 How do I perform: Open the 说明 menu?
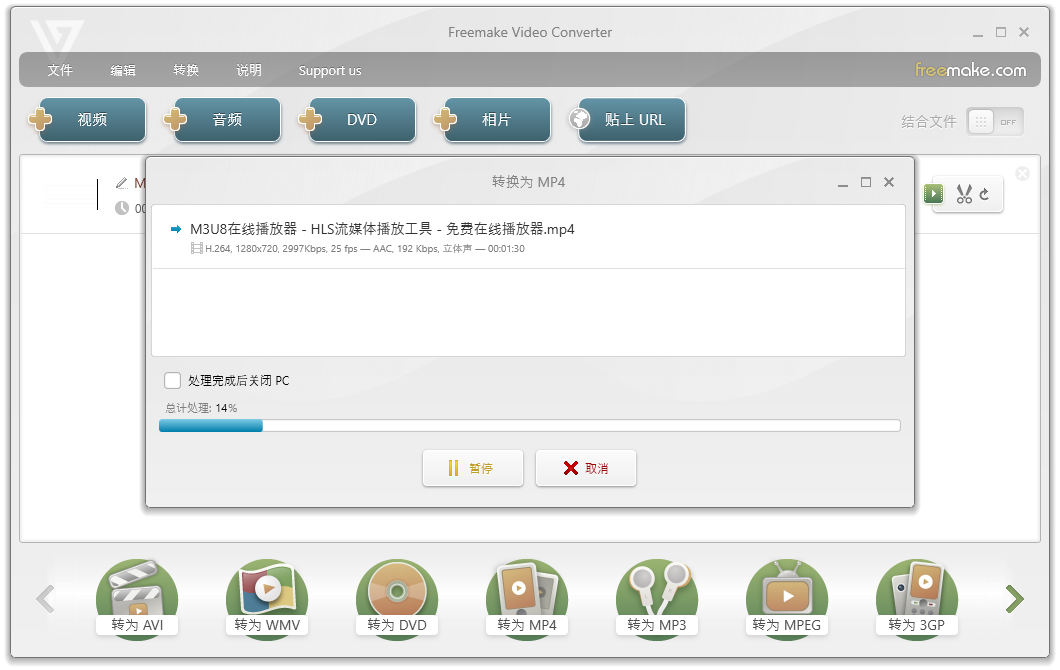tap(249, 70)
